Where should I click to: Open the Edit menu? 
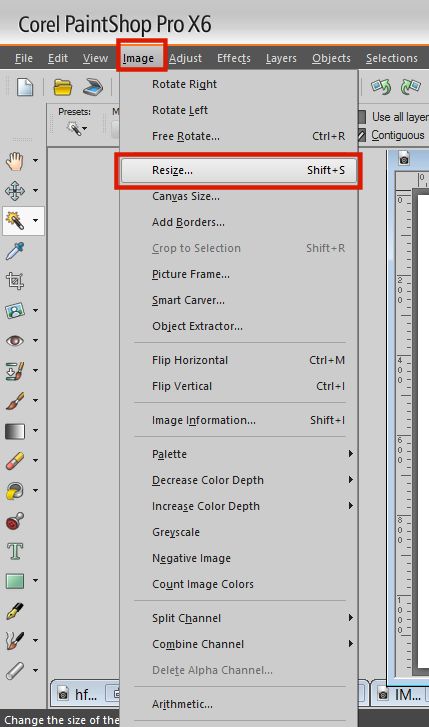pyautogui.click(x=58, y=58)
